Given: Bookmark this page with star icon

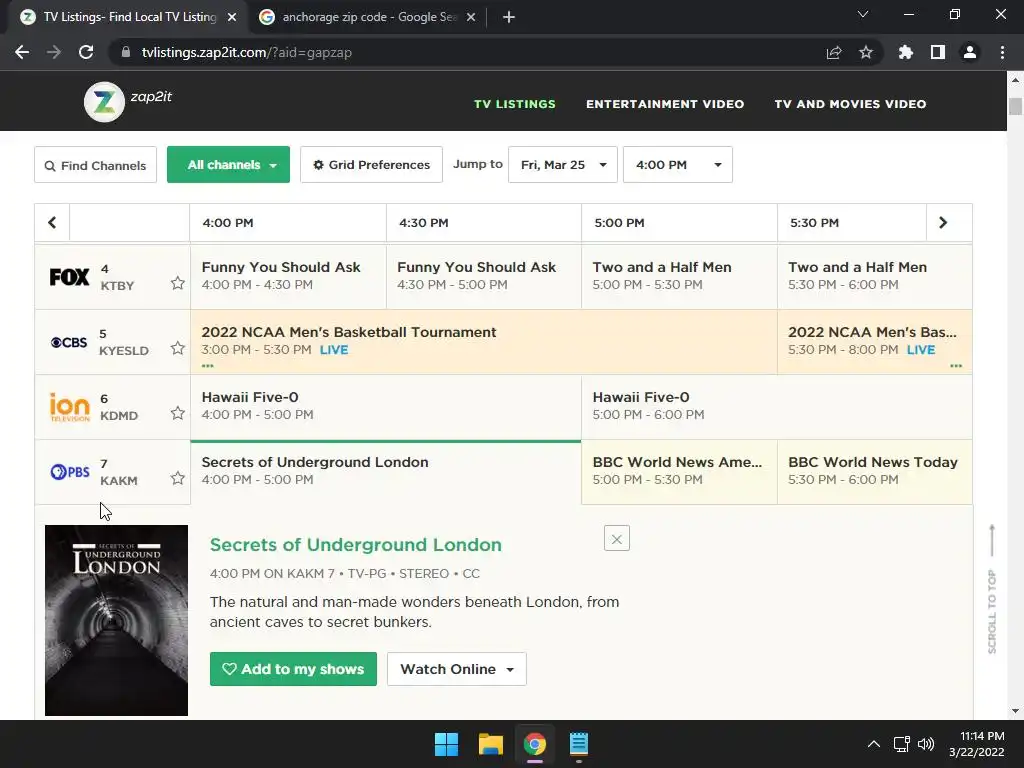Looking at the screenshot, I should coord(866,52).
